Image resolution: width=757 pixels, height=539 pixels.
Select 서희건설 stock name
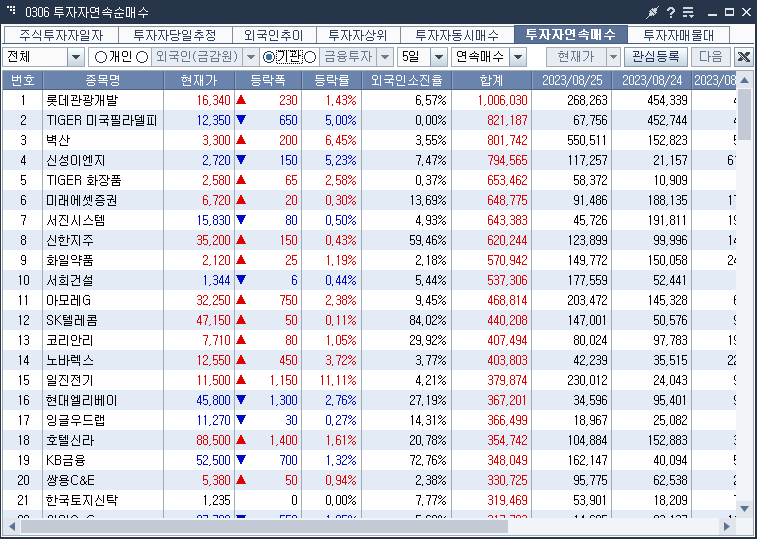[x=70, y=280]
